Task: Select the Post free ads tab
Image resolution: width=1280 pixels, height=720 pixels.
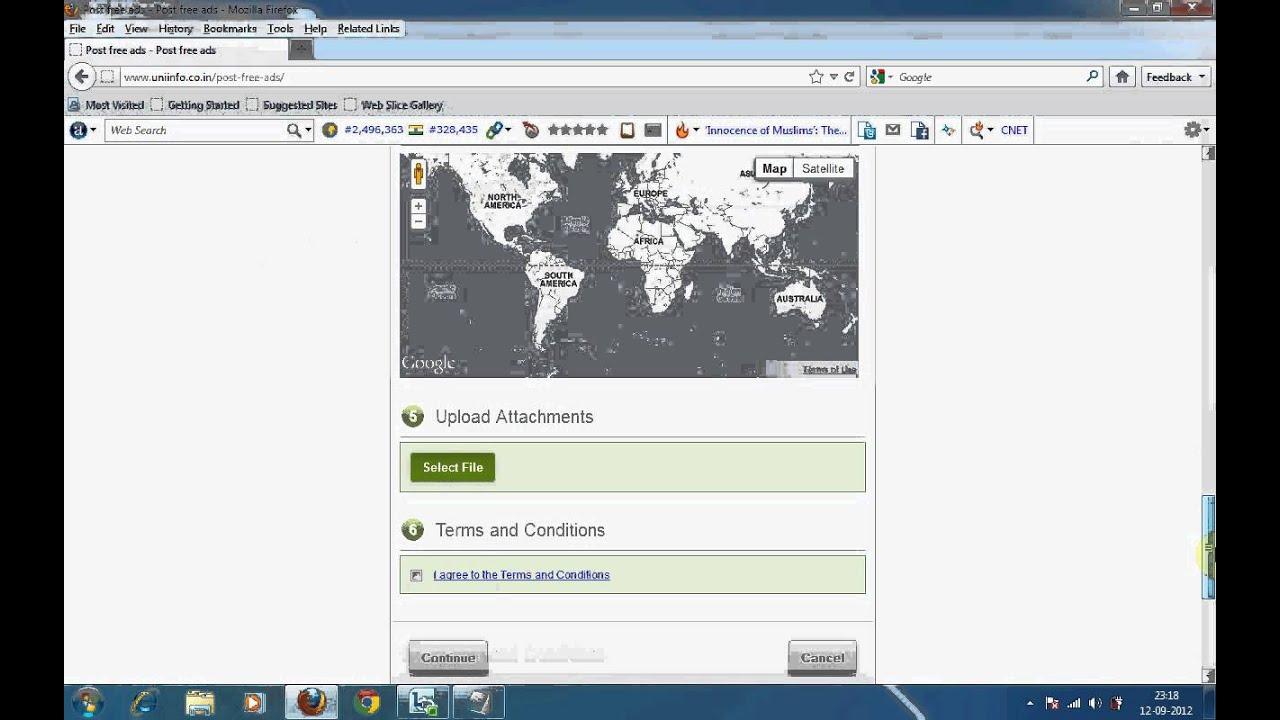Action: [x=175, y=50]
